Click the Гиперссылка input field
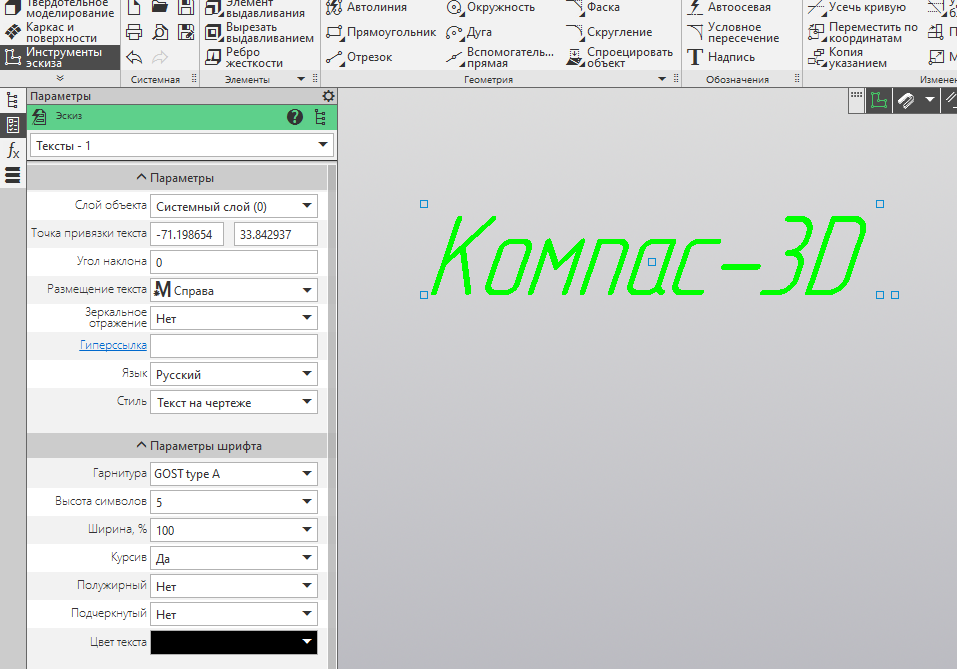Screen dimensions: 957x669 click(234, 346)
